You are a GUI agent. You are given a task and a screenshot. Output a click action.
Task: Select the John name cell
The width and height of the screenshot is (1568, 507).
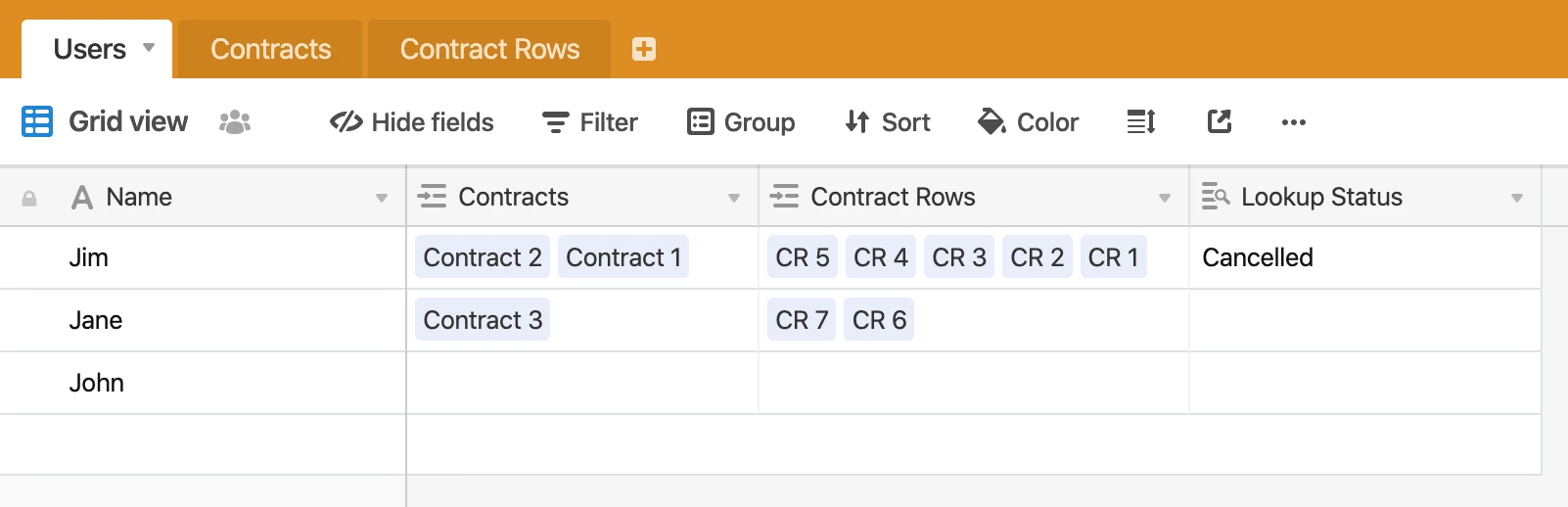[204, 383]
